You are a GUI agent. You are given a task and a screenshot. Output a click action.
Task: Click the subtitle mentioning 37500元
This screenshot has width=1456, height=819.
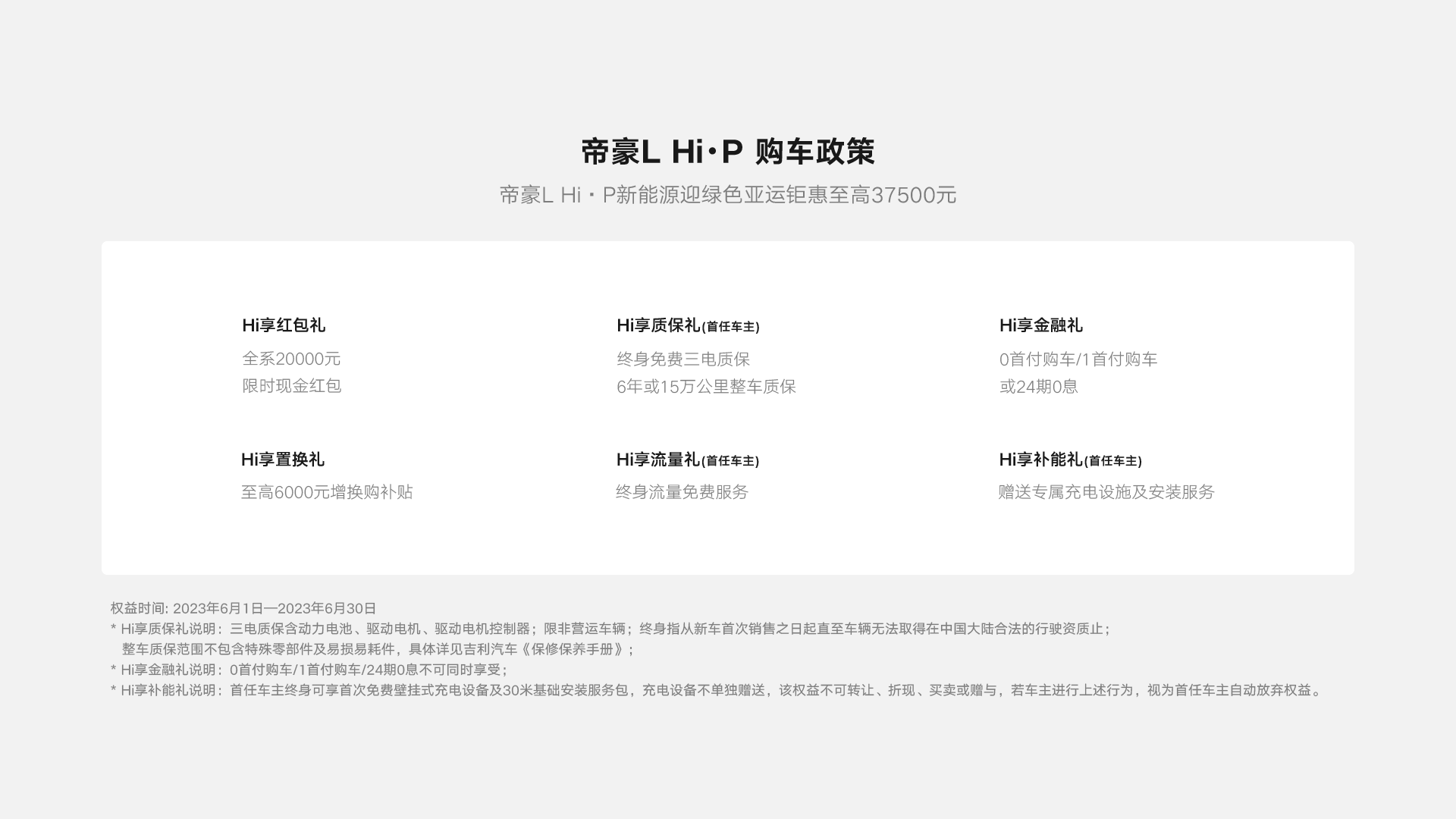tap(728, 195)
